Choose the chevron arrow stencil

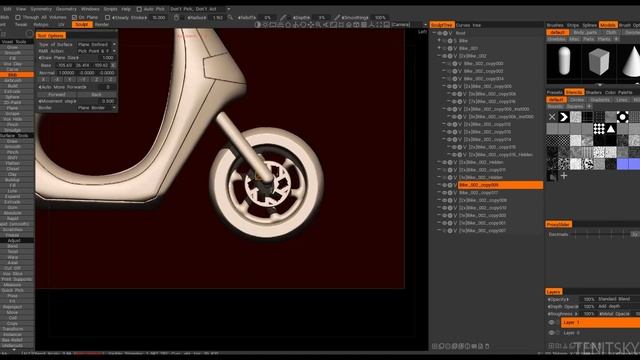click(x=564, y=117)
